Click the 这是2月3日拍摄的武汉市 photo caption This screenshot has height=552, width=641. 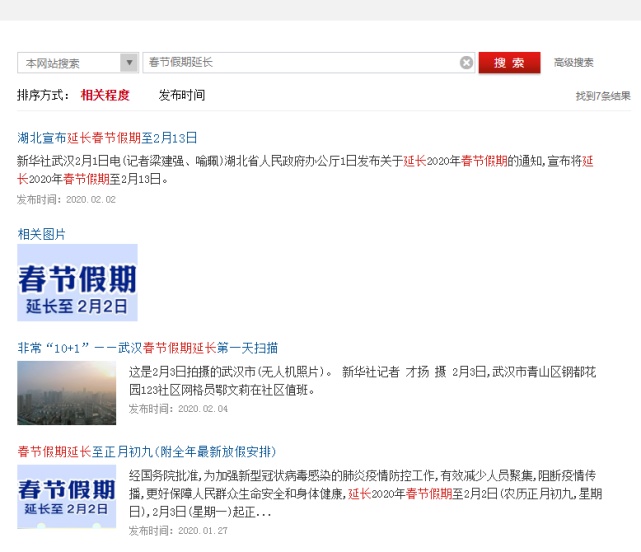point(370,381)
